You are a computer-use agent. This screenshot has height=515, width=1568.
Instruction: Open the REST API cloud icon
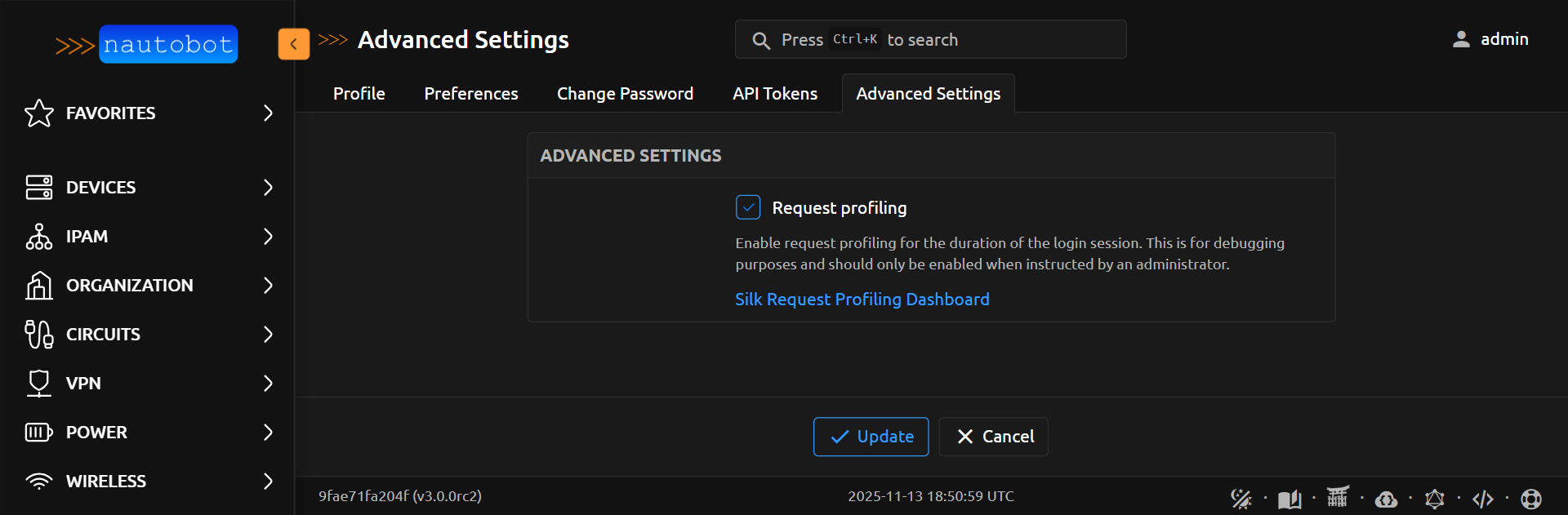coord(1386,498)
